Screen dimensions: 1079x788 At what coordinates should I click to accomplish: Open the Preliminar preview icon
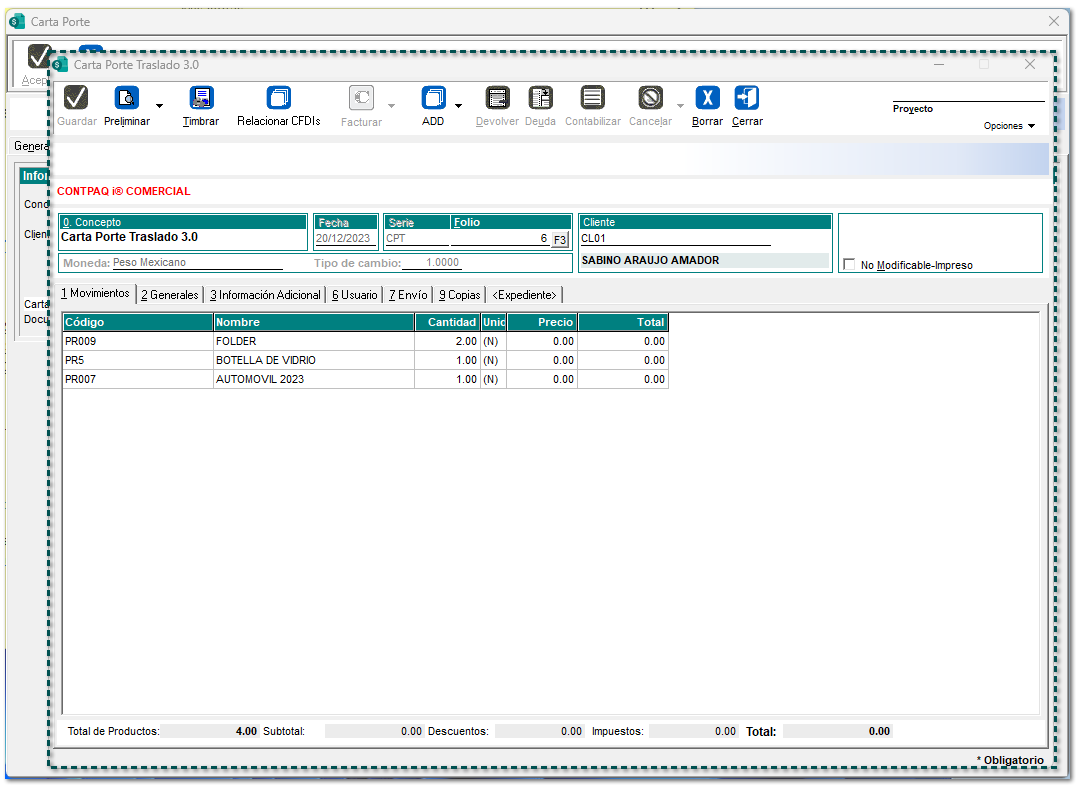click(x=127, y=98)
